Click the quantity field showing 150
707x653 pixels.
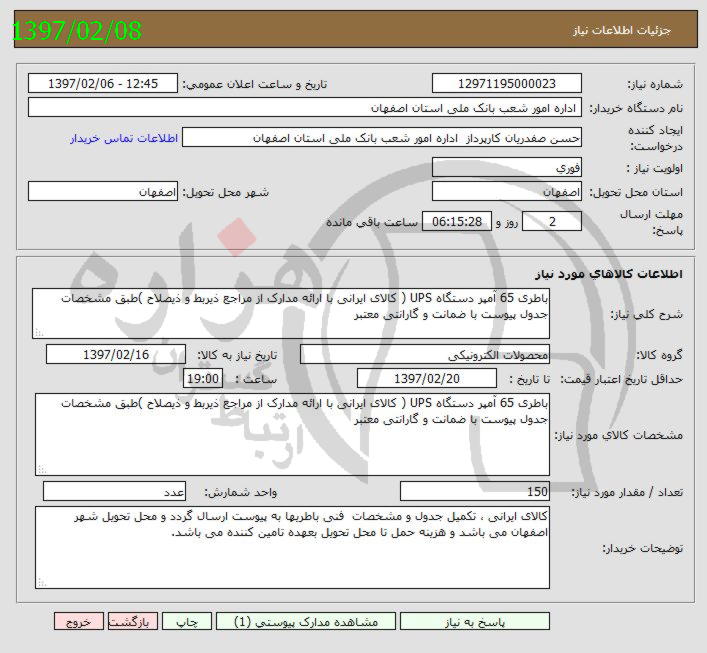click(475, 492)
